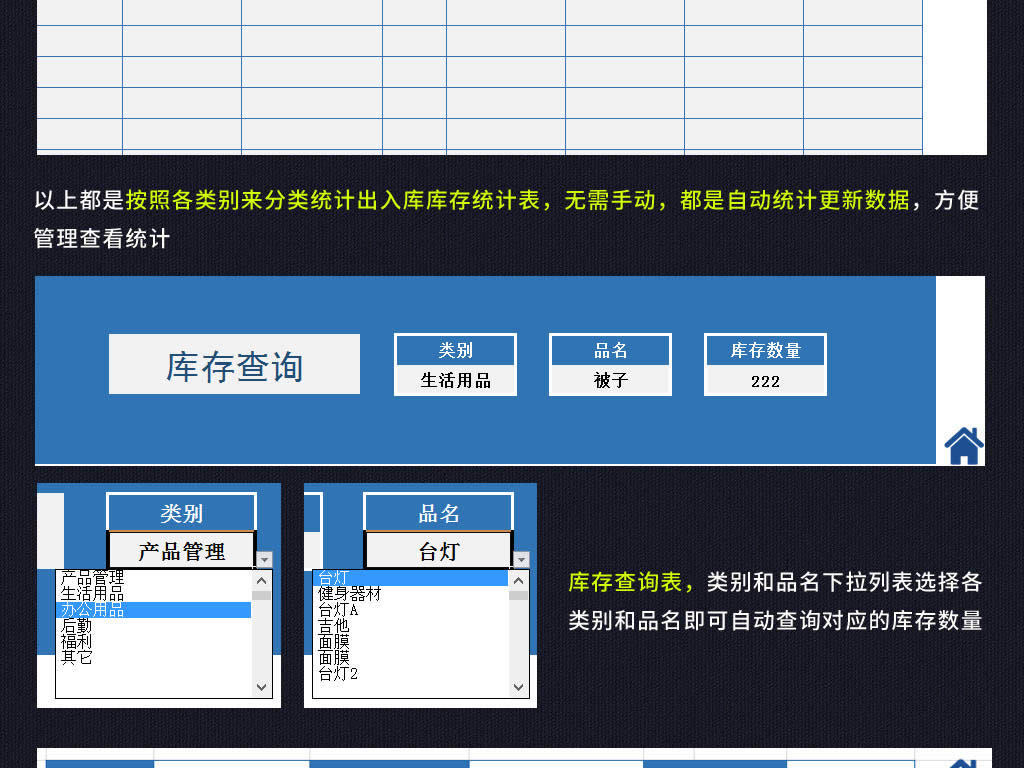Click the up scroll arrow on the category list
Image resolution: width=1024 pixels, height=768 pixels.
[261, 579]
